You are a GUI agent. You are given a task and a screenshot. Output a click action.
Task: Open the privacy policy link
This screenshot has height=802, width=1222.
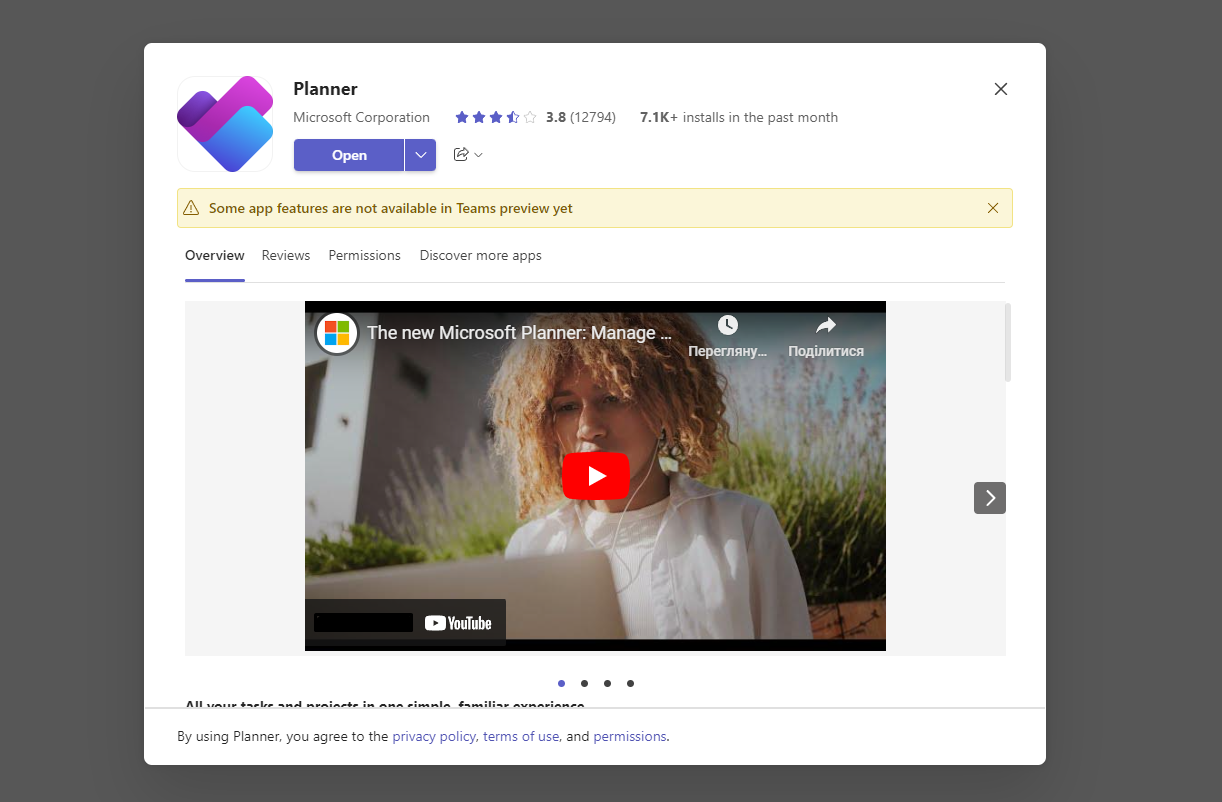click(433, 736)
